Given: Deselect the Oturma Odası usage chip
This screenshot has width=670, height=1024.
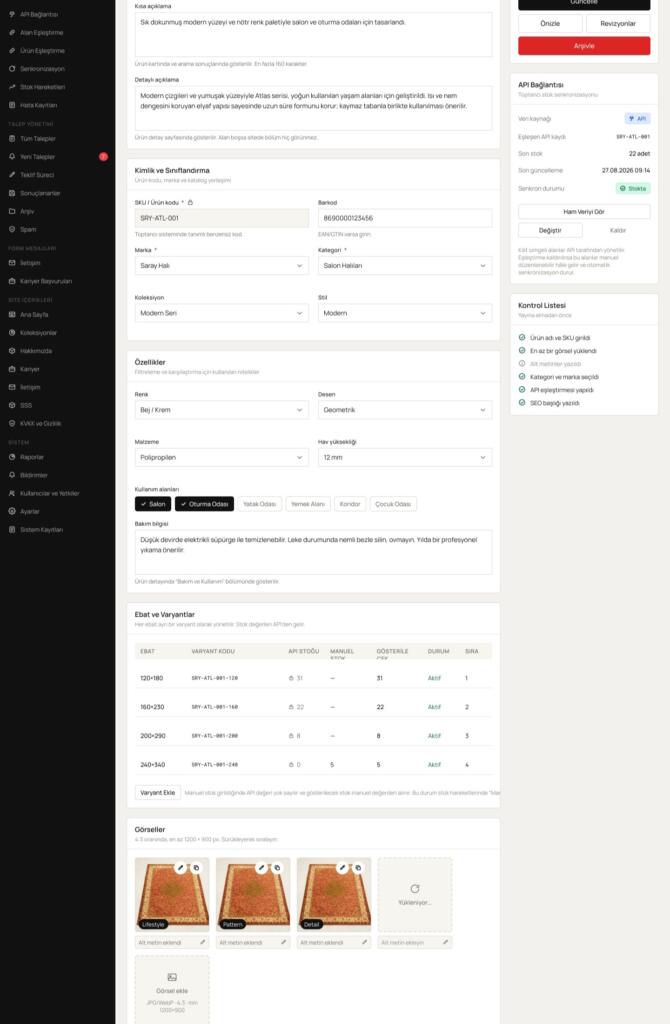Looking at the screenshot, I should click(x=204, y=504).
